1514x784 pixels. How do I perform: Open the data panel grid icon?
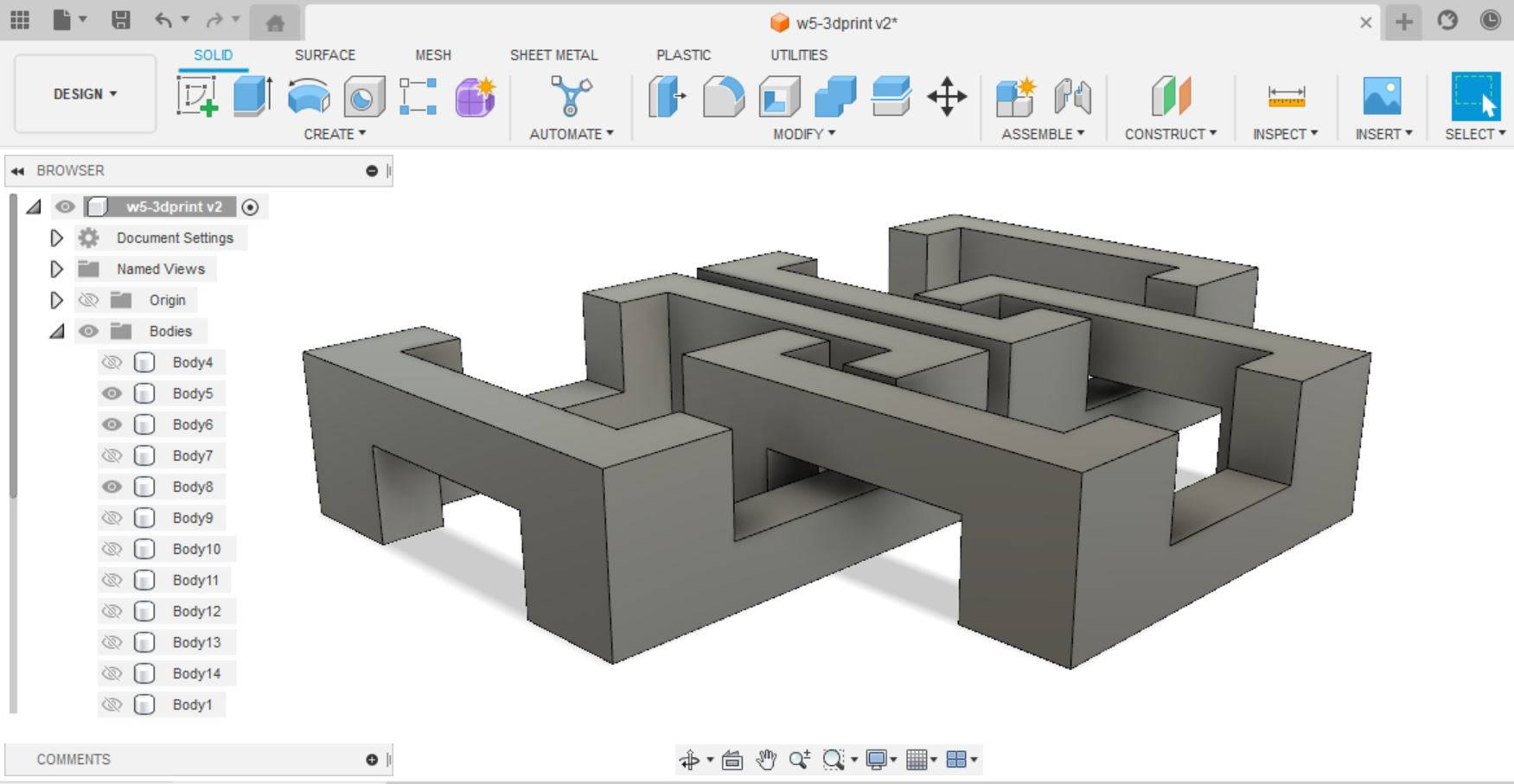[19, 20]
